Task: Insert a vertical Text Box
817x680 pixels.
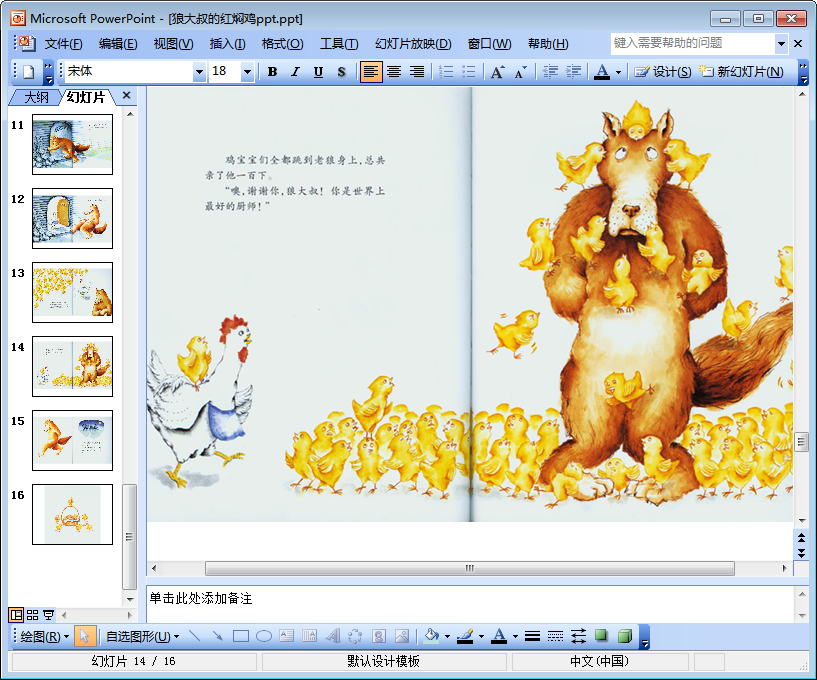Action: [310, 636]
